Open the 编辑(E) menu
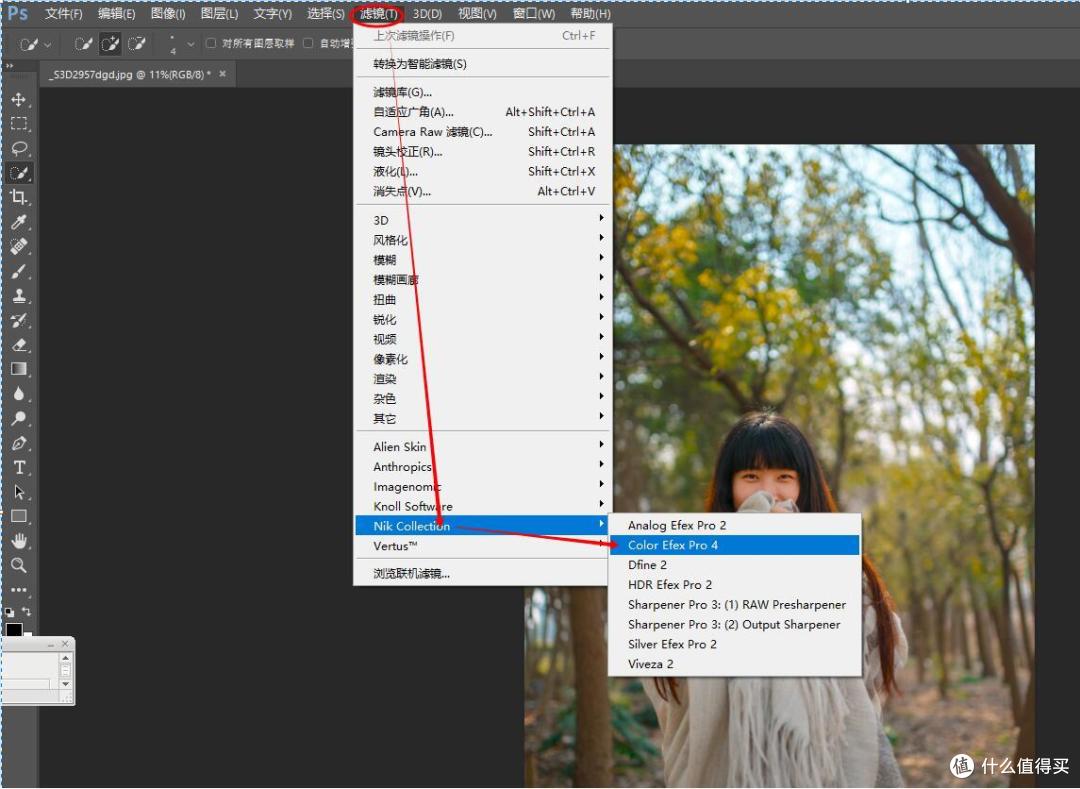 coord(116,14)
